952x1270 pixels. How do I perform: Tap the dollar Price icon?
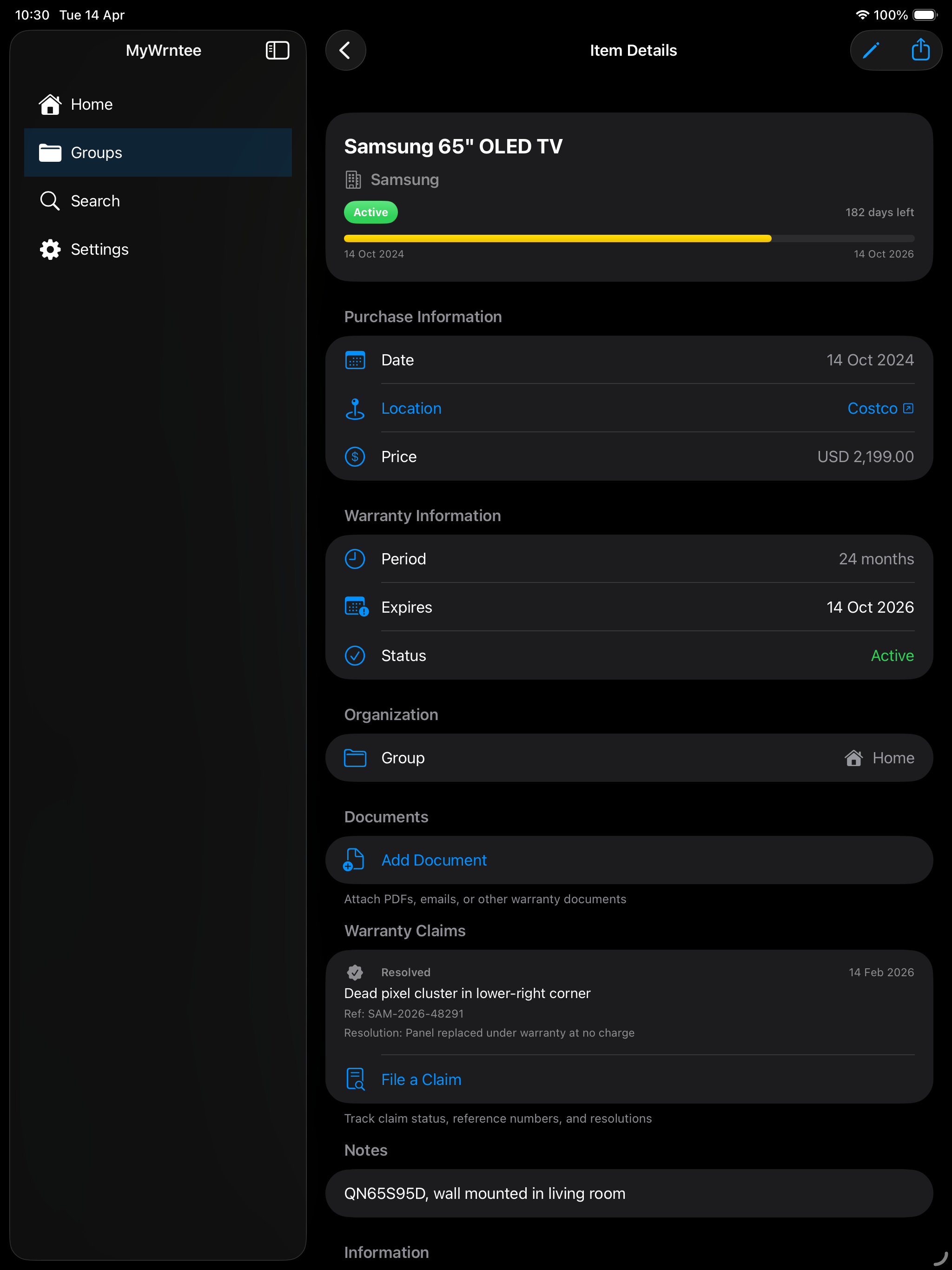[355, 456]
